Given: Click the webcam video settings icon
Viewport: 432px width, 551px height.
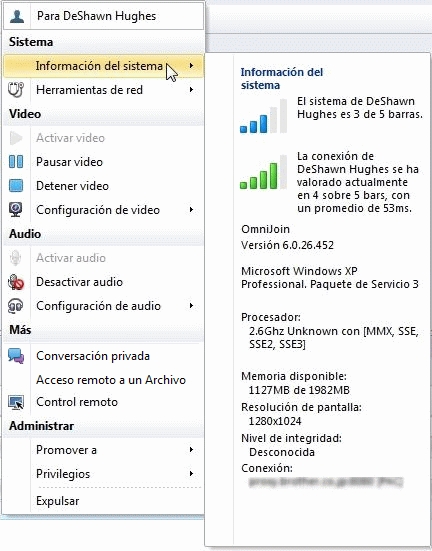Looking at the screenshot, I should pyautogui.click(x=16, y=209).
